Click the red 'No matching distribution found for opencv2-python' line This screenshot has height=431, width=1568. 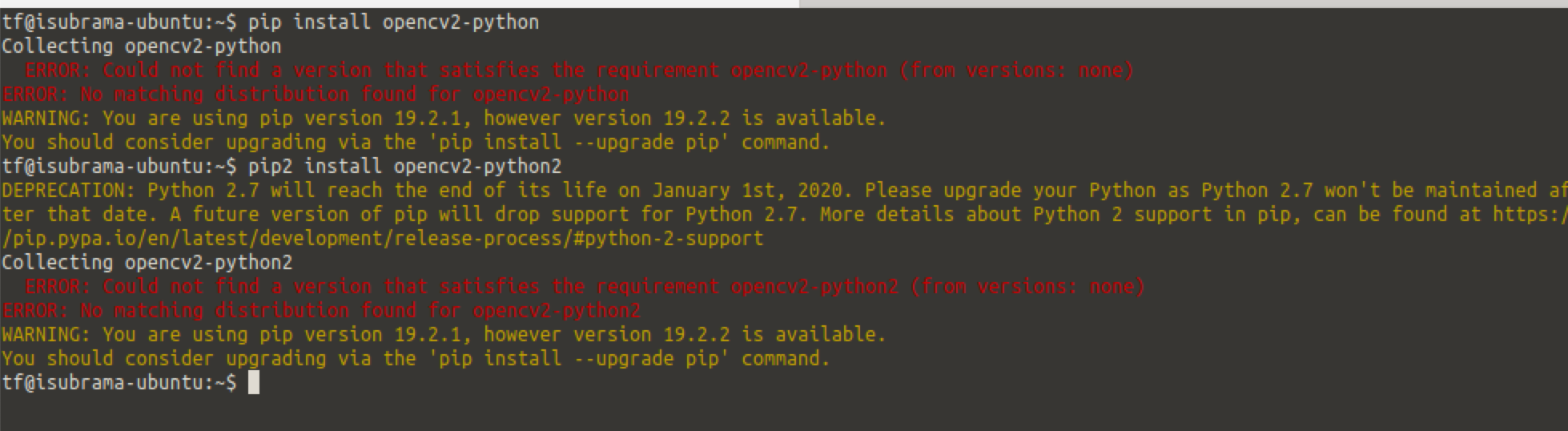coord(316,95)
